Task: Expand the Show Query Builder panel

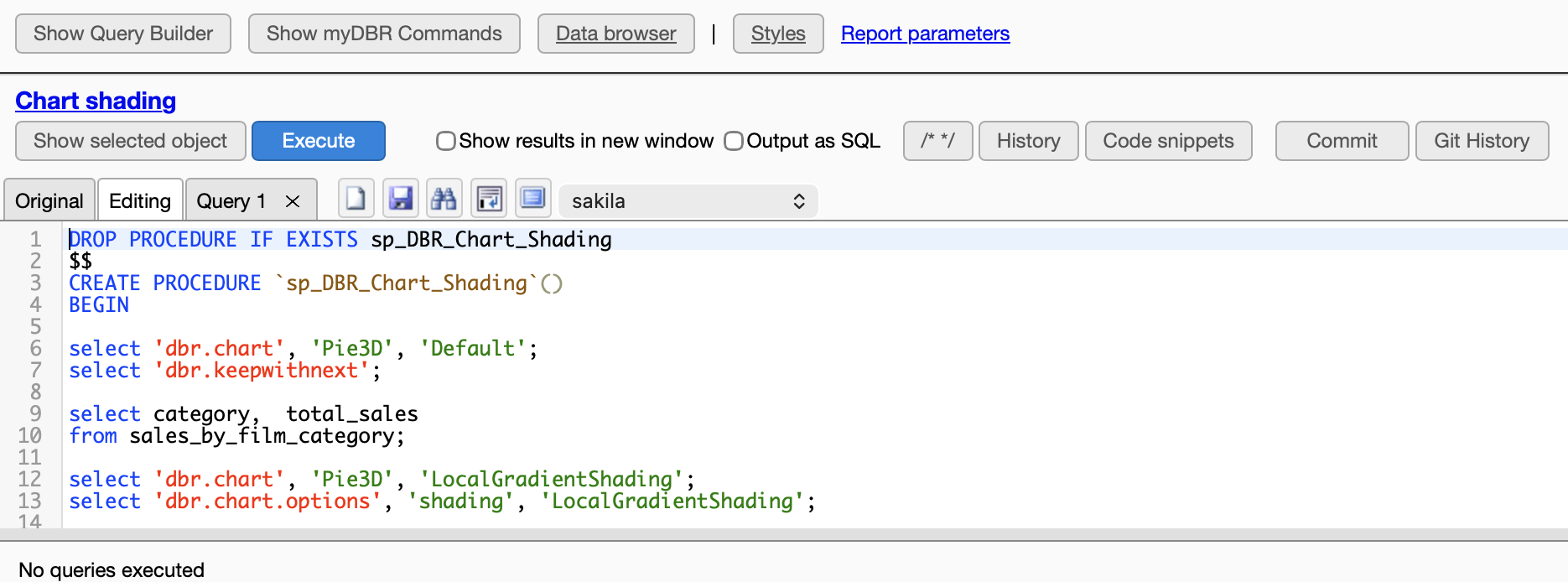Action: coord(123,34)
